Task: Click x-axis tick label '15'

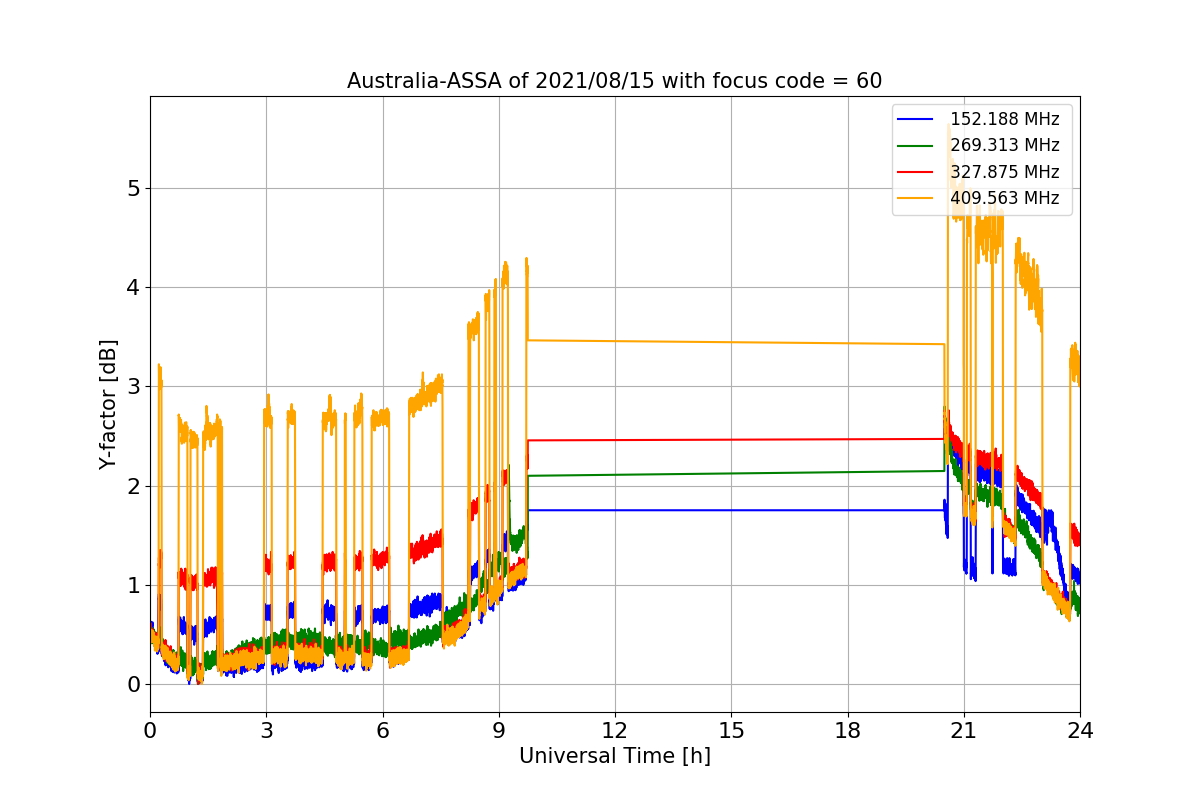Action: tap(731, 731)
